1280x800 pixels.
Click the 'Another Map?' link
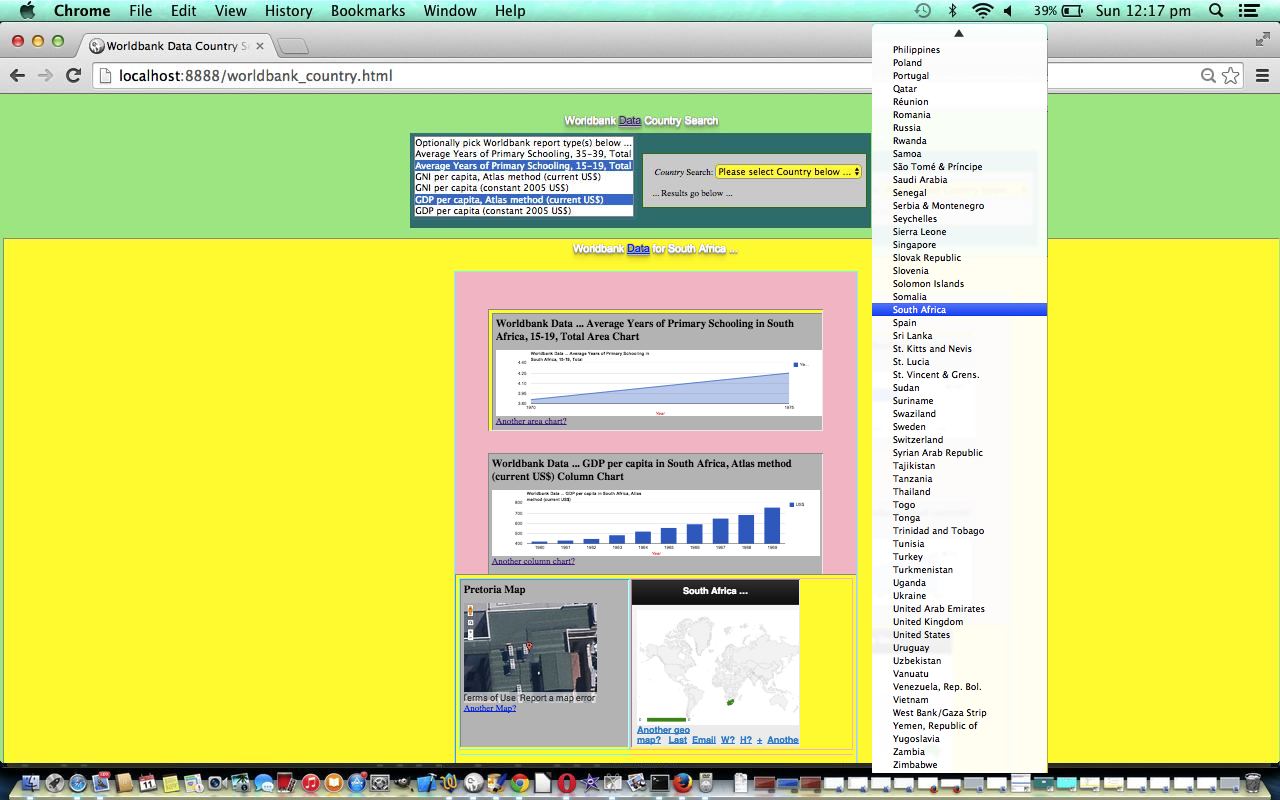490,708
